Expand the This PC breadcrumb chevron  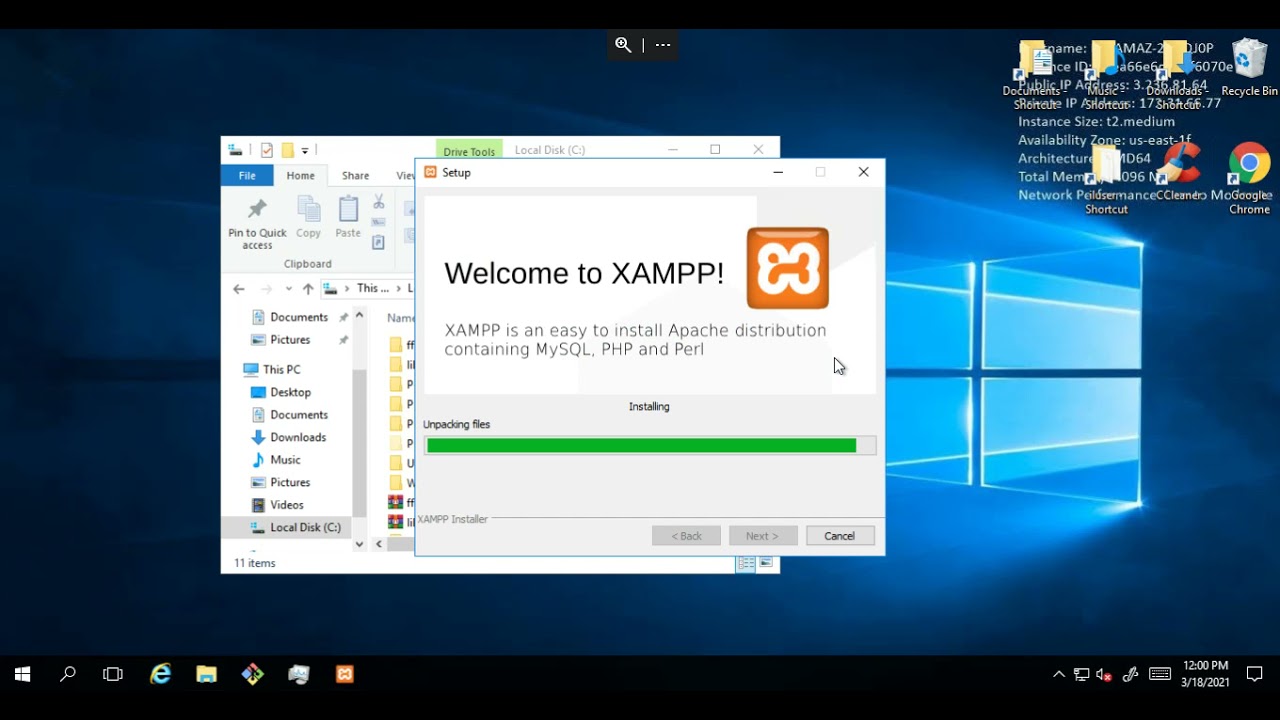click(x=396, y=289)
